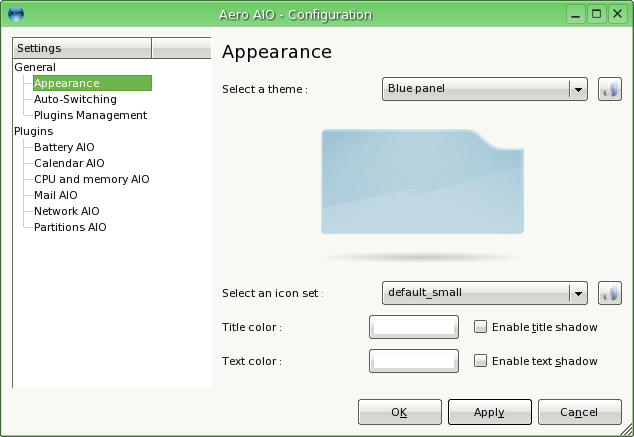Select Partitions AIO plugin
The height and width of the screenshot is (437, 634).
[70, 227]
